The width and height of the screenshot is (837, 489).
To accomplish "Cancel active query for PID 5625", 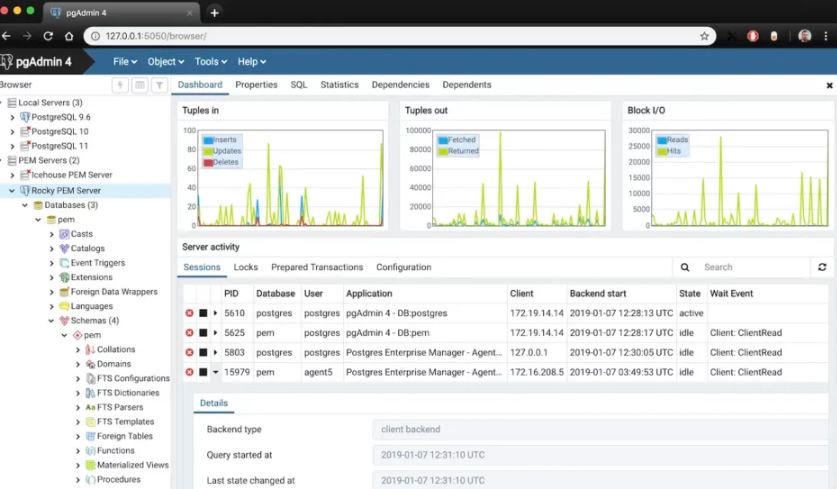I will [203, 333].
